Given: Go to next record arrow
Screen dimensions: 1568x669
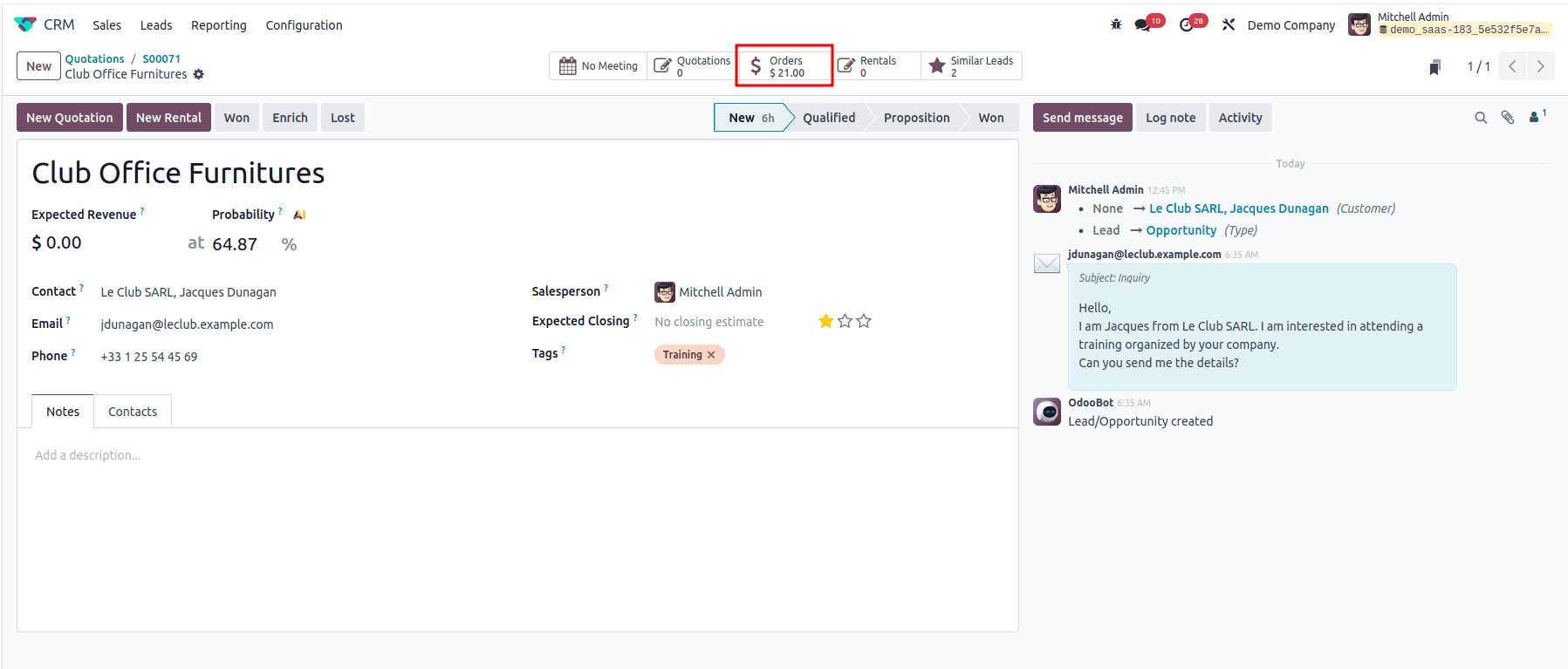Looking at the screenshot, I should [1540, 66].
